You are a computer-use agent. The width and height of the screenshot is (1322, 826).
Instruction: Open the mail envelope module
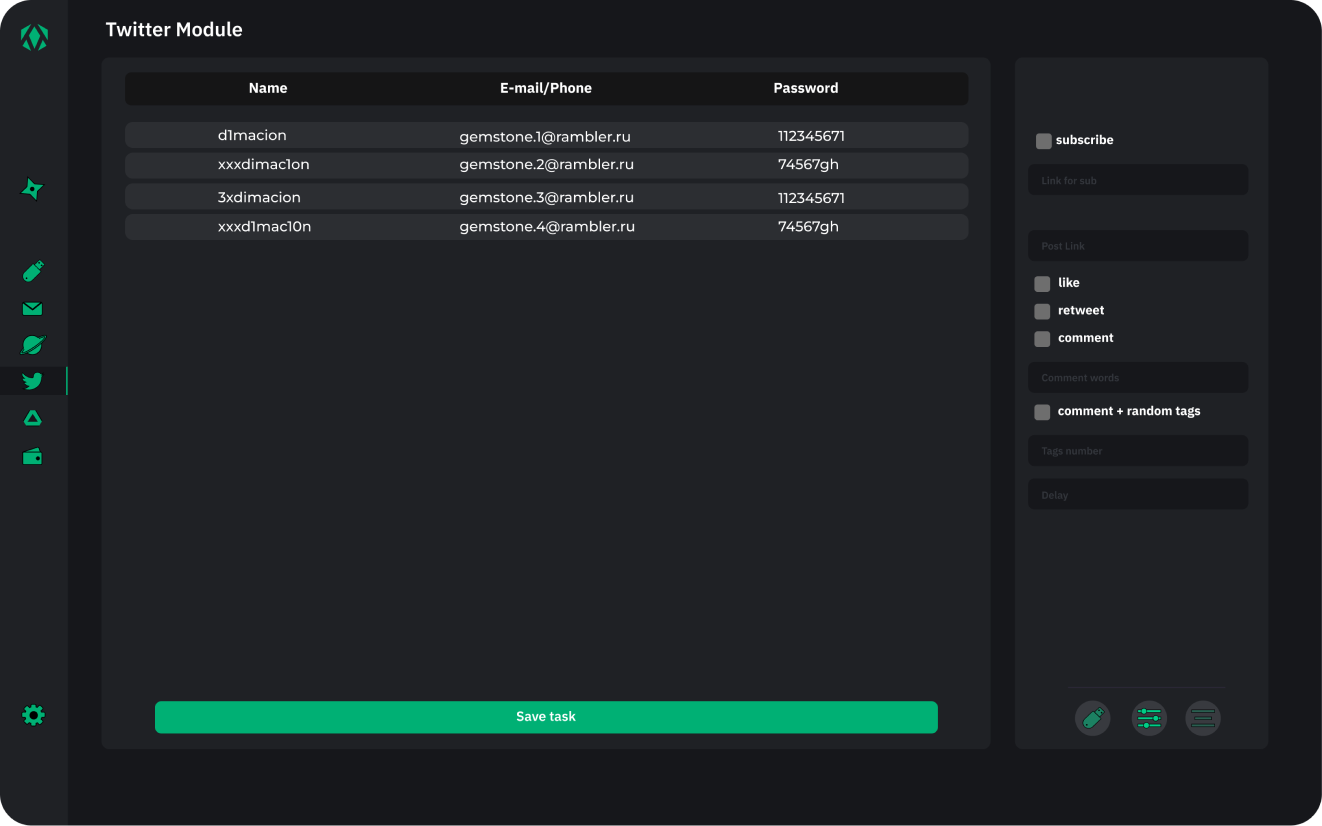pos(33,309)
